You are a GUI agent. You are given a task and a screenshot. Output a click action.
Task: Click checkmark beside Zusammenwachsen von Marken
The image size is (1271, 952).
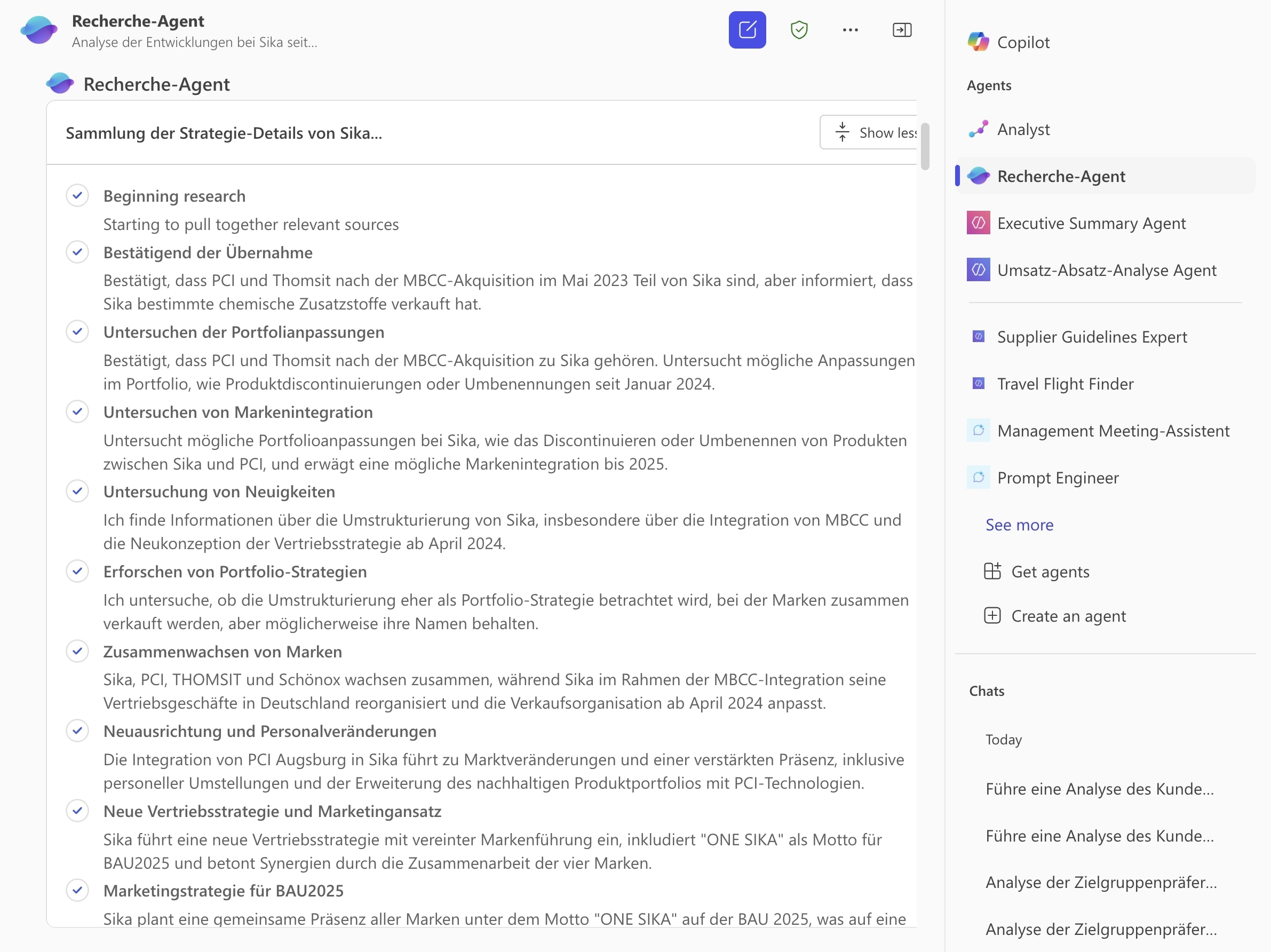(x=77, y=651)
